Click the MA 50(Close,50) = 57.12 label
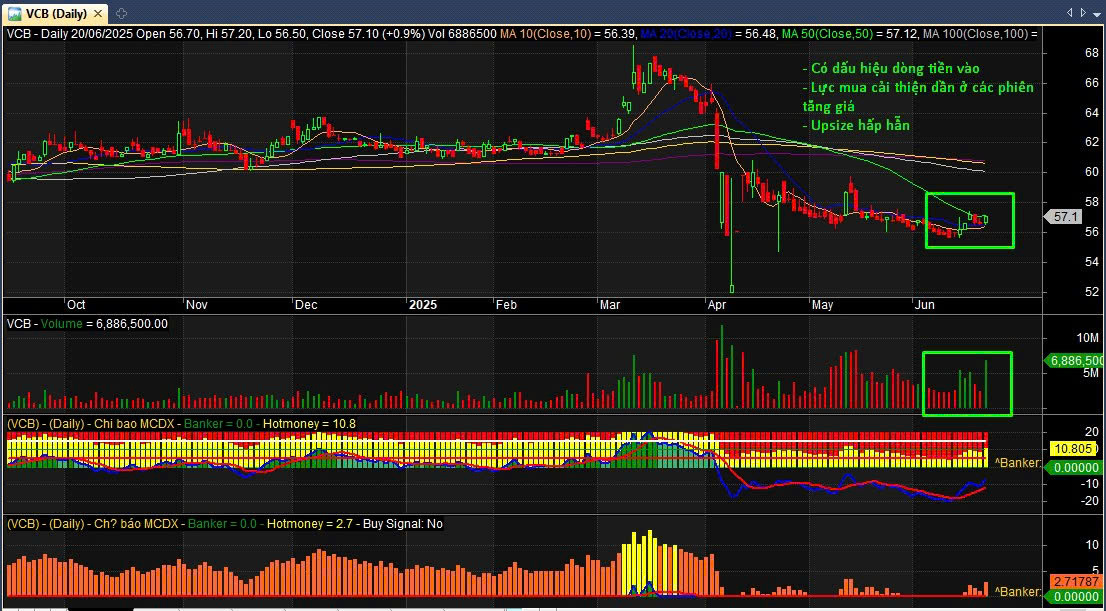The image size is (1106, 611). click(x=851, y=34)
